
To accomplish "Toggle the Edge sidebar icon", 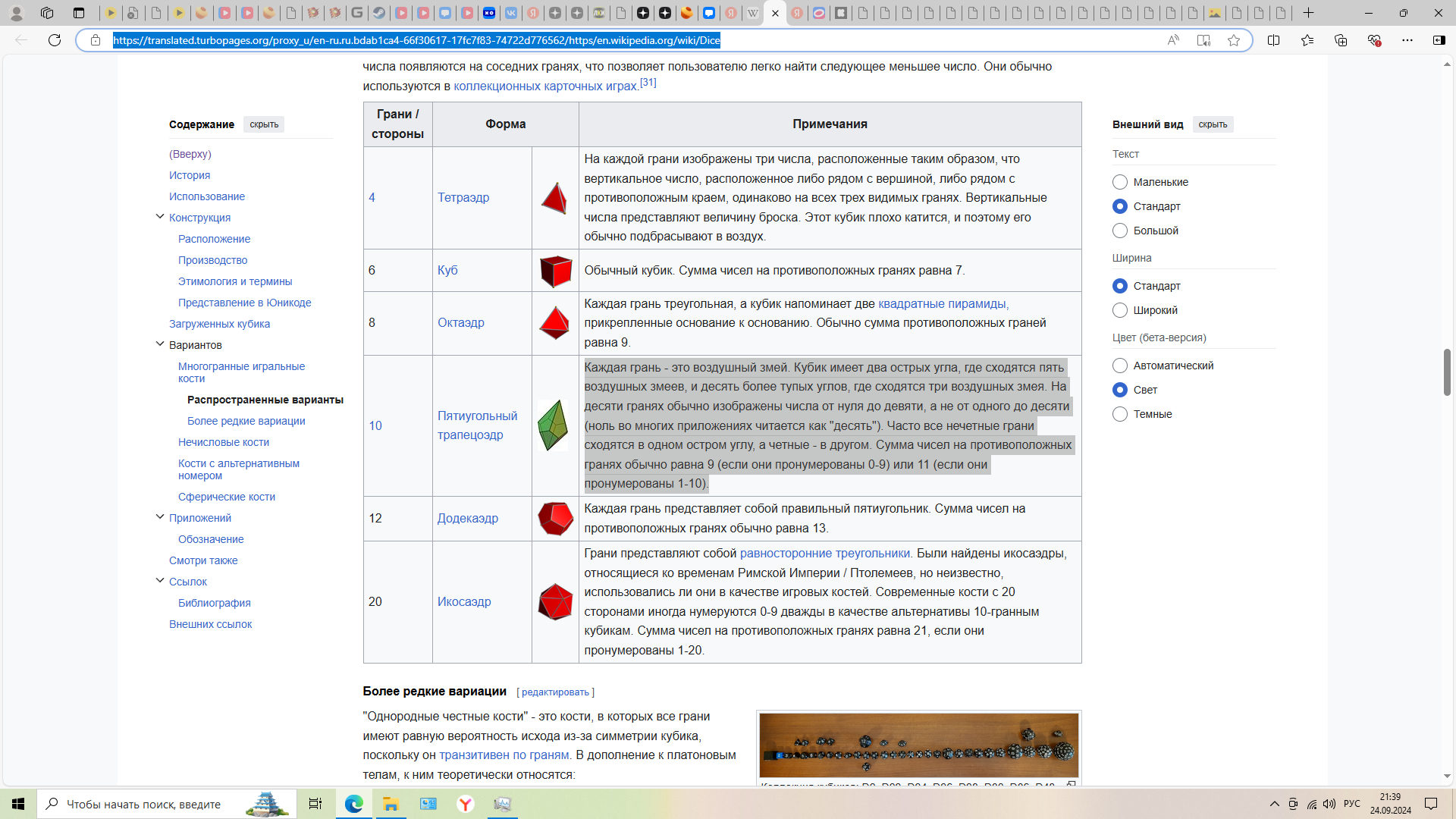I will [1439, 40].
